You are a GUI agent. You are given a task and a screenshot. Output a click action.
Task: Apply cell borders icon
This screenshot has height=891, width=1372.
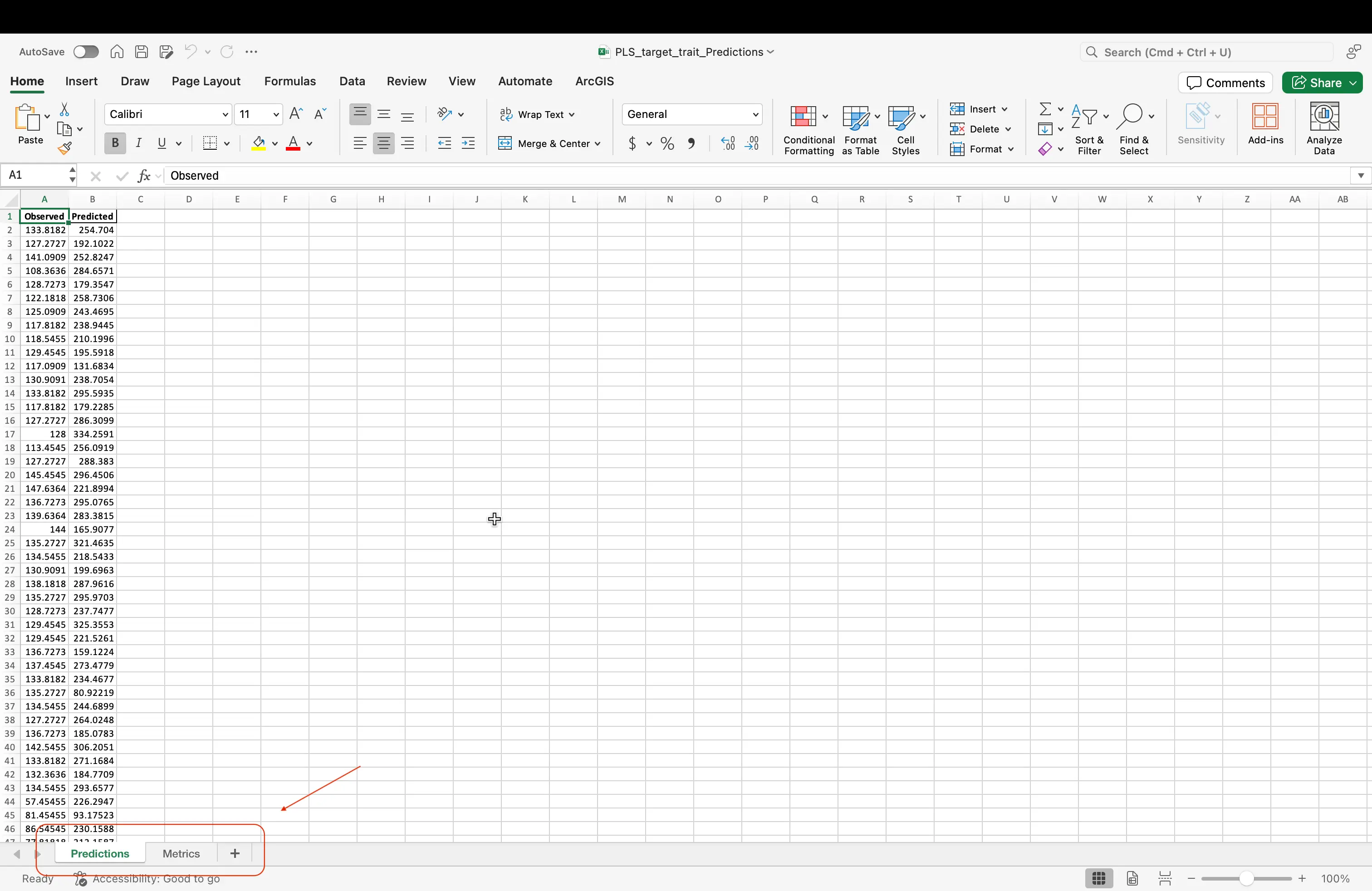click(x=211, y=143)
